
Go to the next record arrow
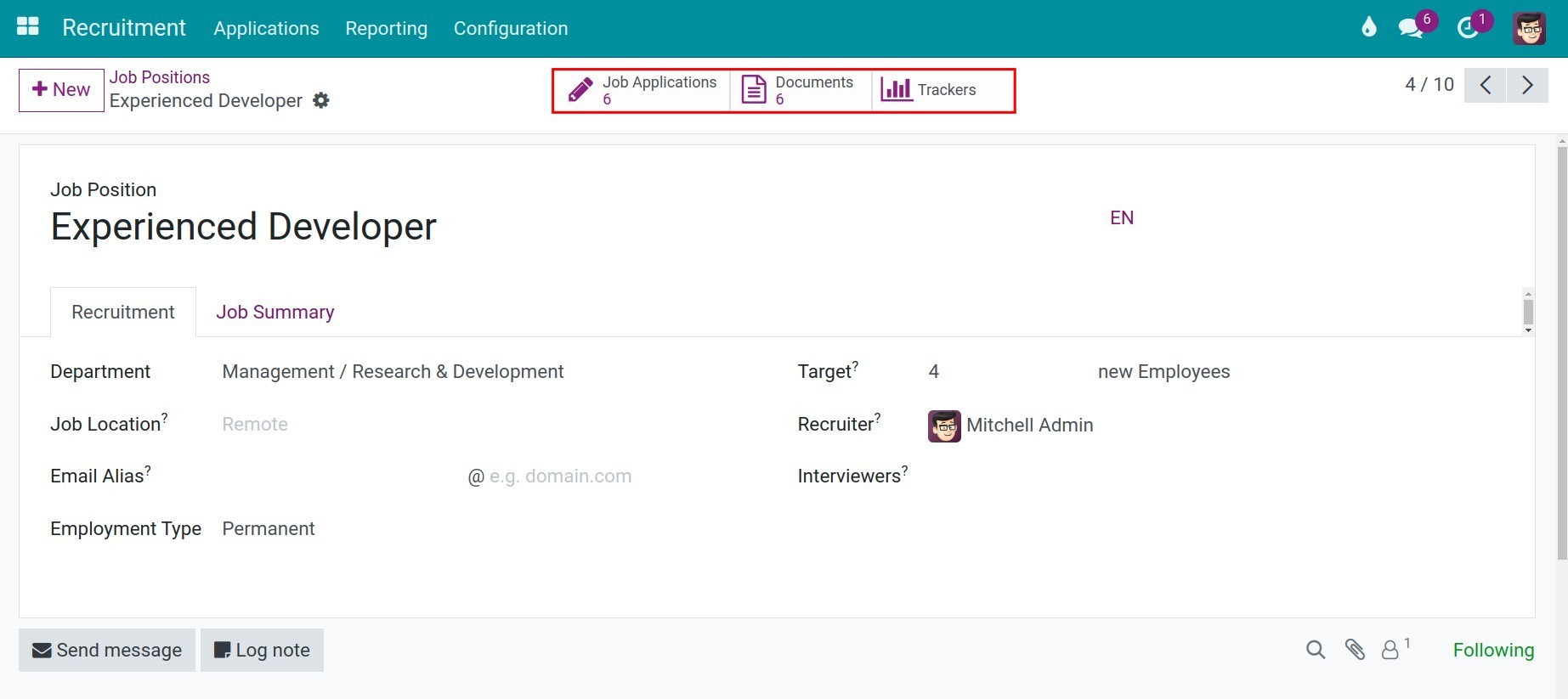pyautogui.click(x=1527, y=85)
